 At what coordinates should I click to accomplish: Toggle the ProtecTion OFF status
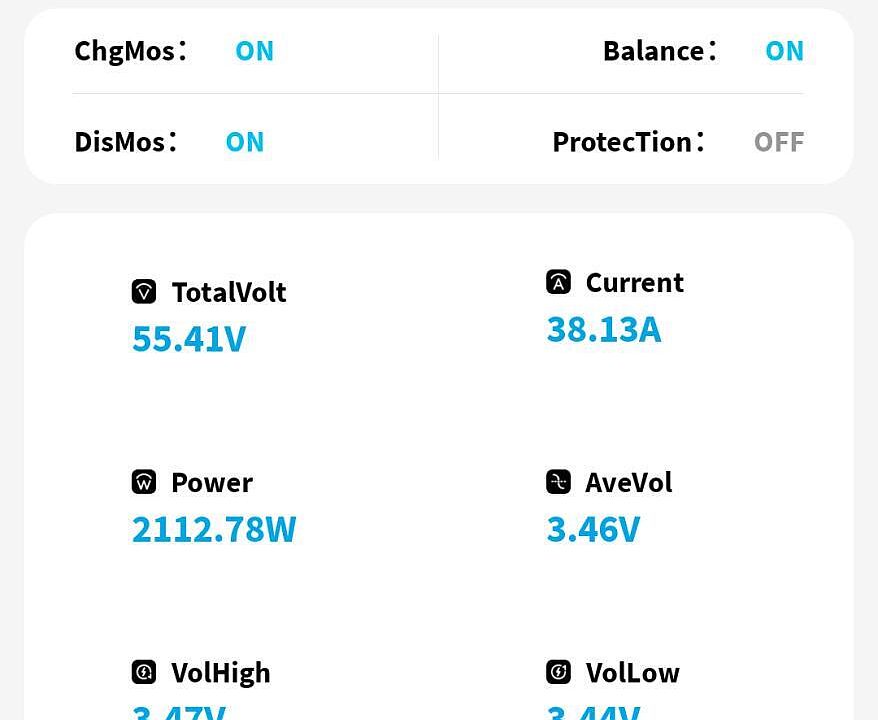pyautogui.click(x=778, y=142)
